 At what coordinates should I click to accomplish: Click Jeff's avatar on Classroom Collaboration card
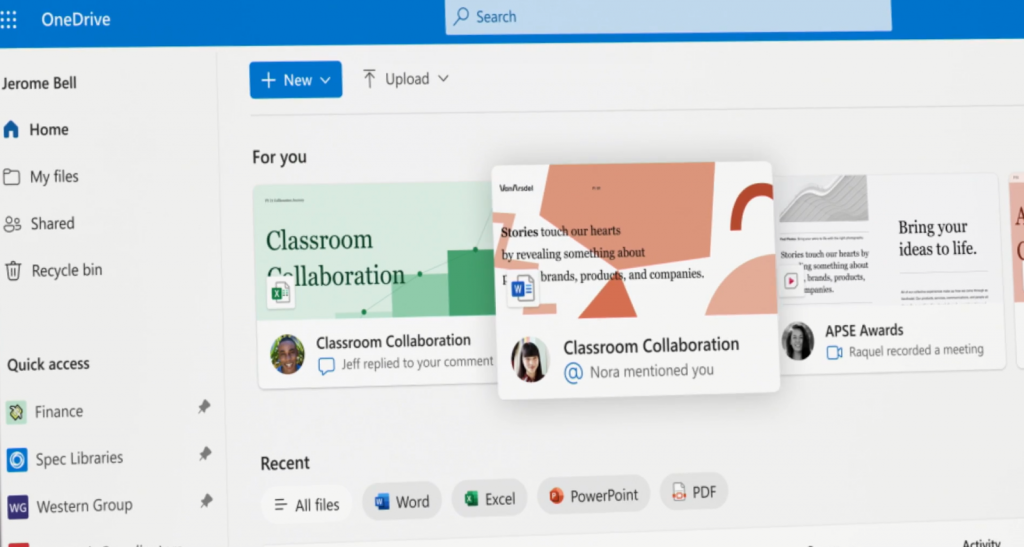click(x=287, y=354)
